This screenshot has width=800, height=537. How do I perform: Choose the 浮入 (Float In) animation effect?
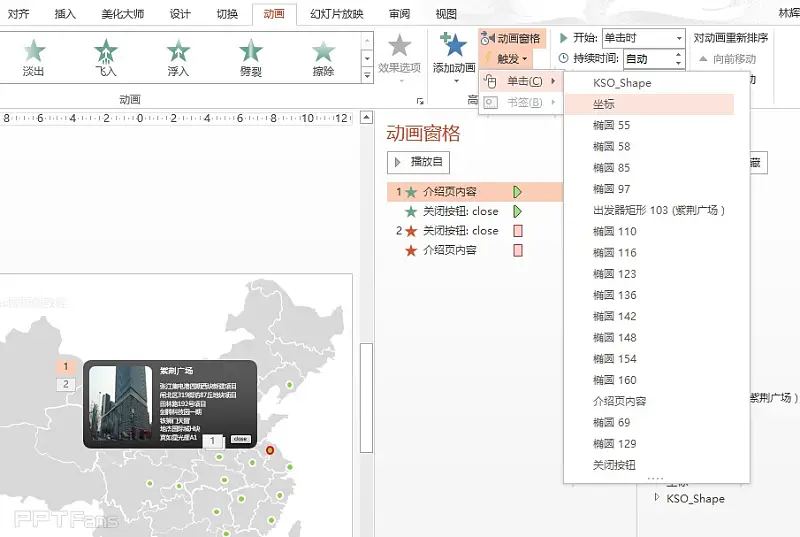coord(178,56)
